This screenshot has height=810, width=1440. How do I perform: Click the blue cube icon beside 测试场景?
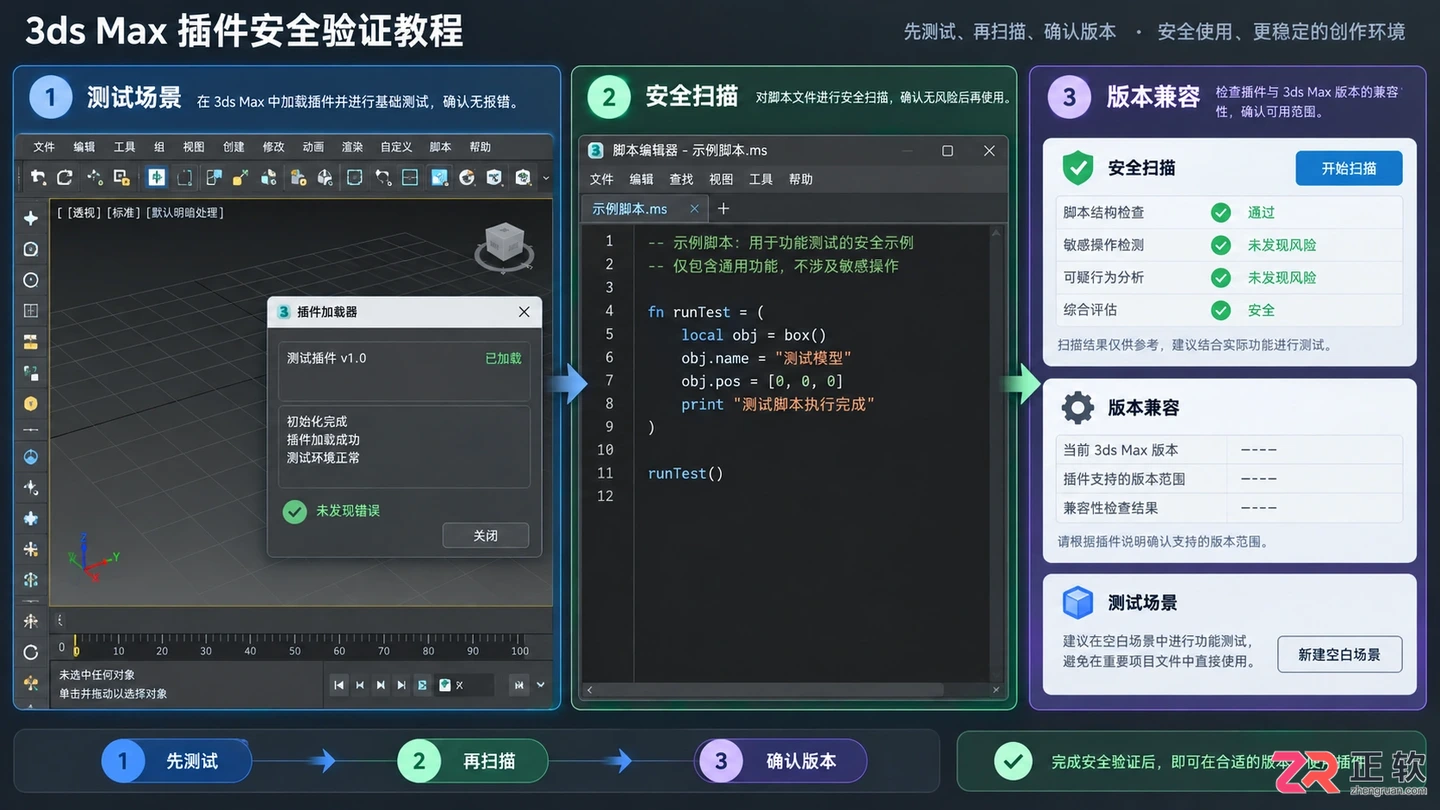(1077, 603)
